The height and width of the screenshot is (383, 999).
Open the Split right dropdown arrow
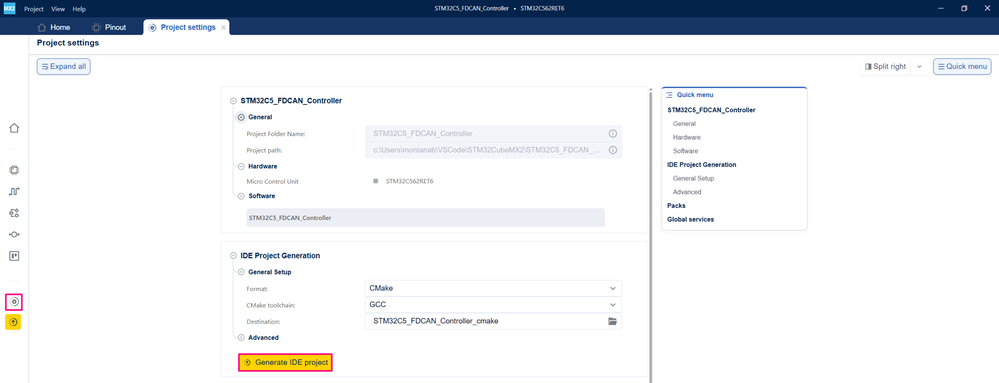click(919, 66)
